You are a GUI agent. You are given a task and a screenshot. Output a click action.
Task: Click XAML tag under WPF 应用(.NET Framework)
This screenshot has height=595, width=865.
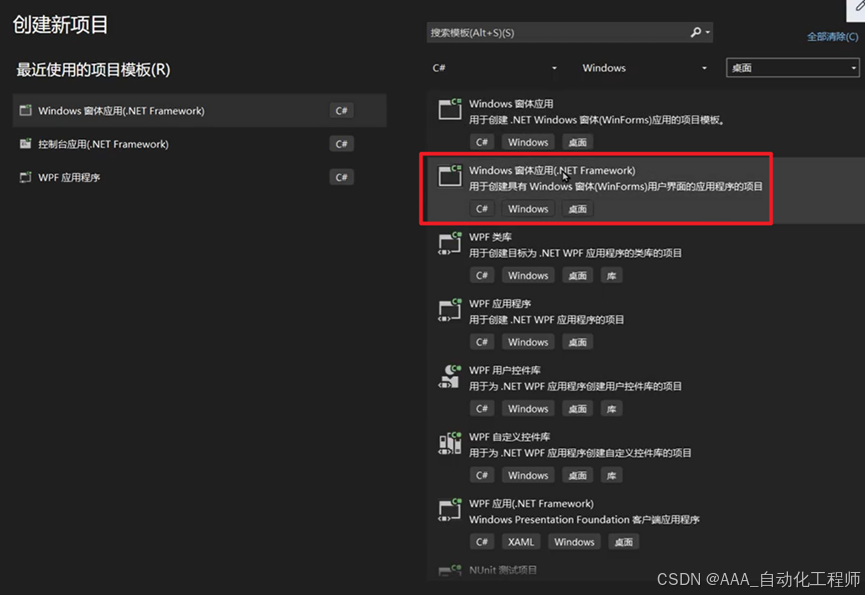(521, 542)
